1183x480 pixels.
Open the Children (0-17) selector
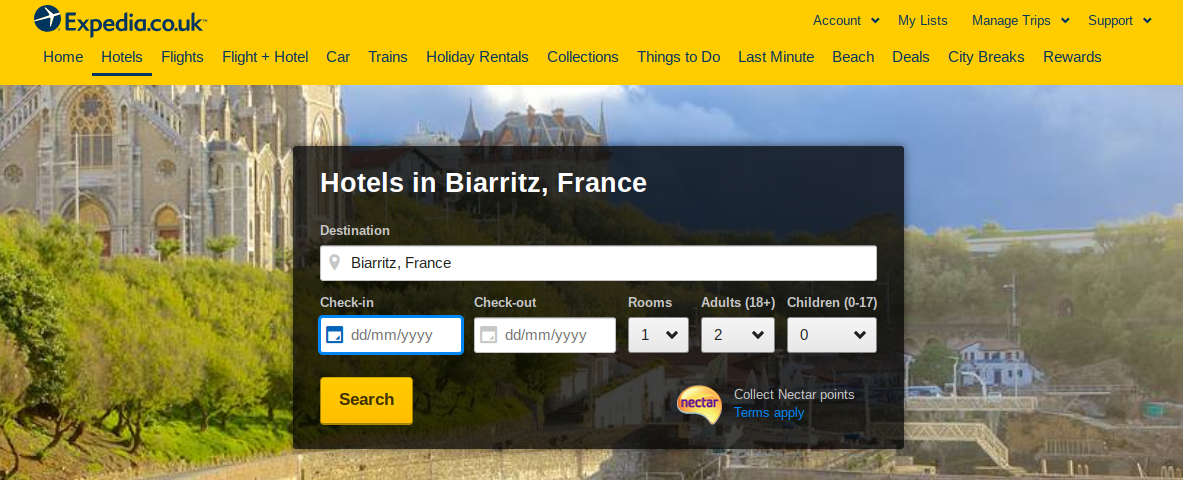[831, 335]
